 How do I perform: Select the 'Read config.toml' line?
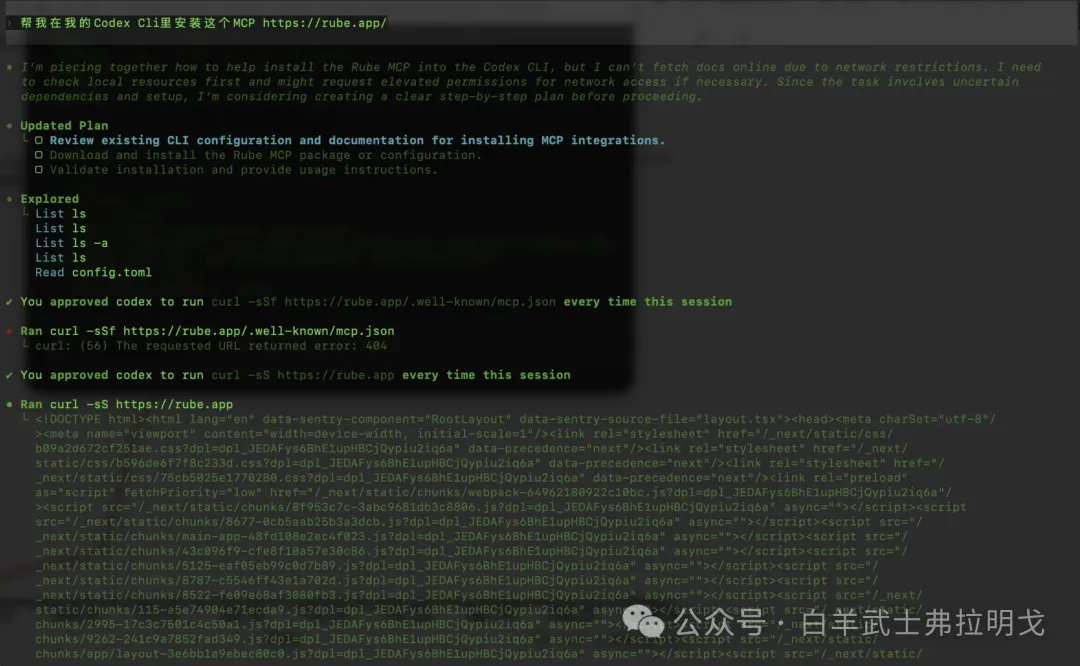pyautogui.click(x=94, y=272)
